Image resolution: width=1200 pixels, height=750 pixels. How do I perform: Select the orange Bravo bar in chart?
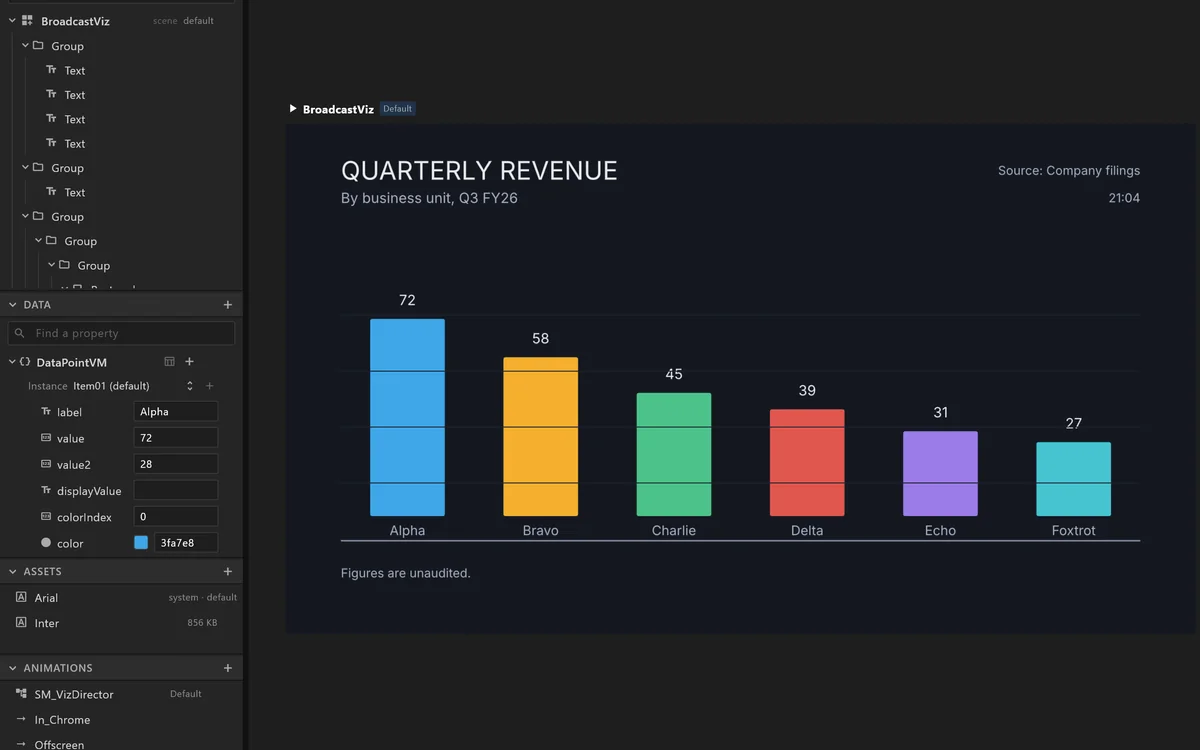pyautogui.click(x=541, y=436)
